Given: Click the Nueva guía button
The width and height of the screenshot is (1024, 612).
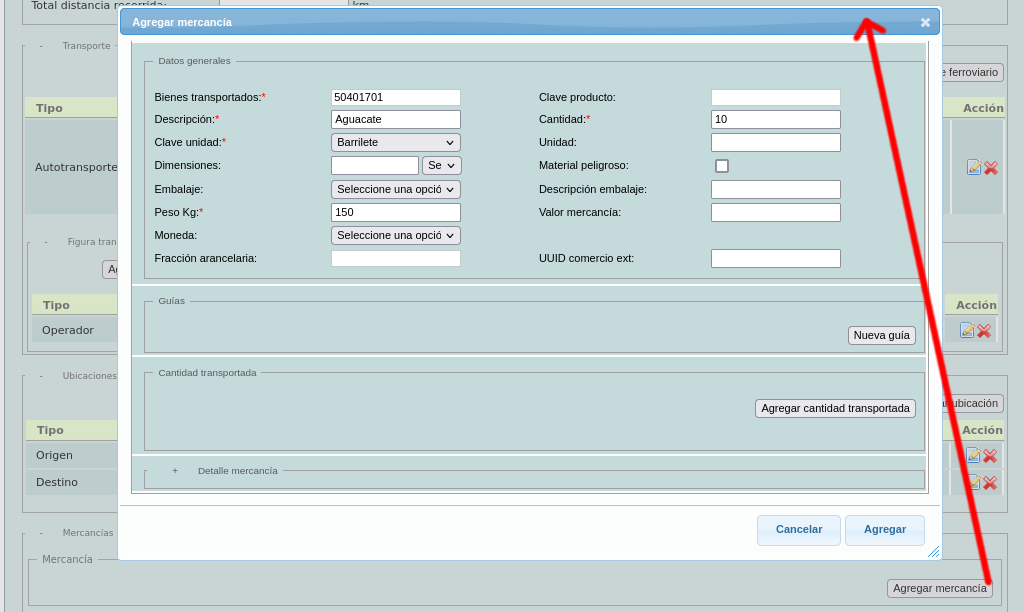Looking at the screenshot, I should click(x=881, y=335).
